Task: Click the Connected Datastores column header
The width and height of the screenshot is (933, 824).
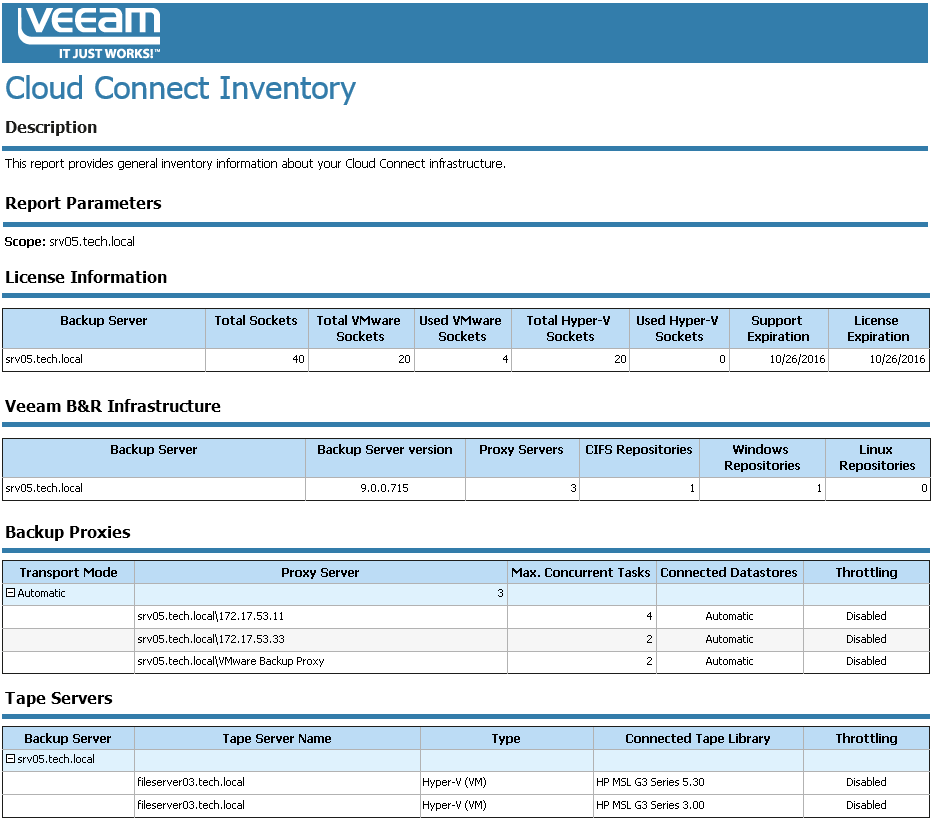Action: pos(729,572)
